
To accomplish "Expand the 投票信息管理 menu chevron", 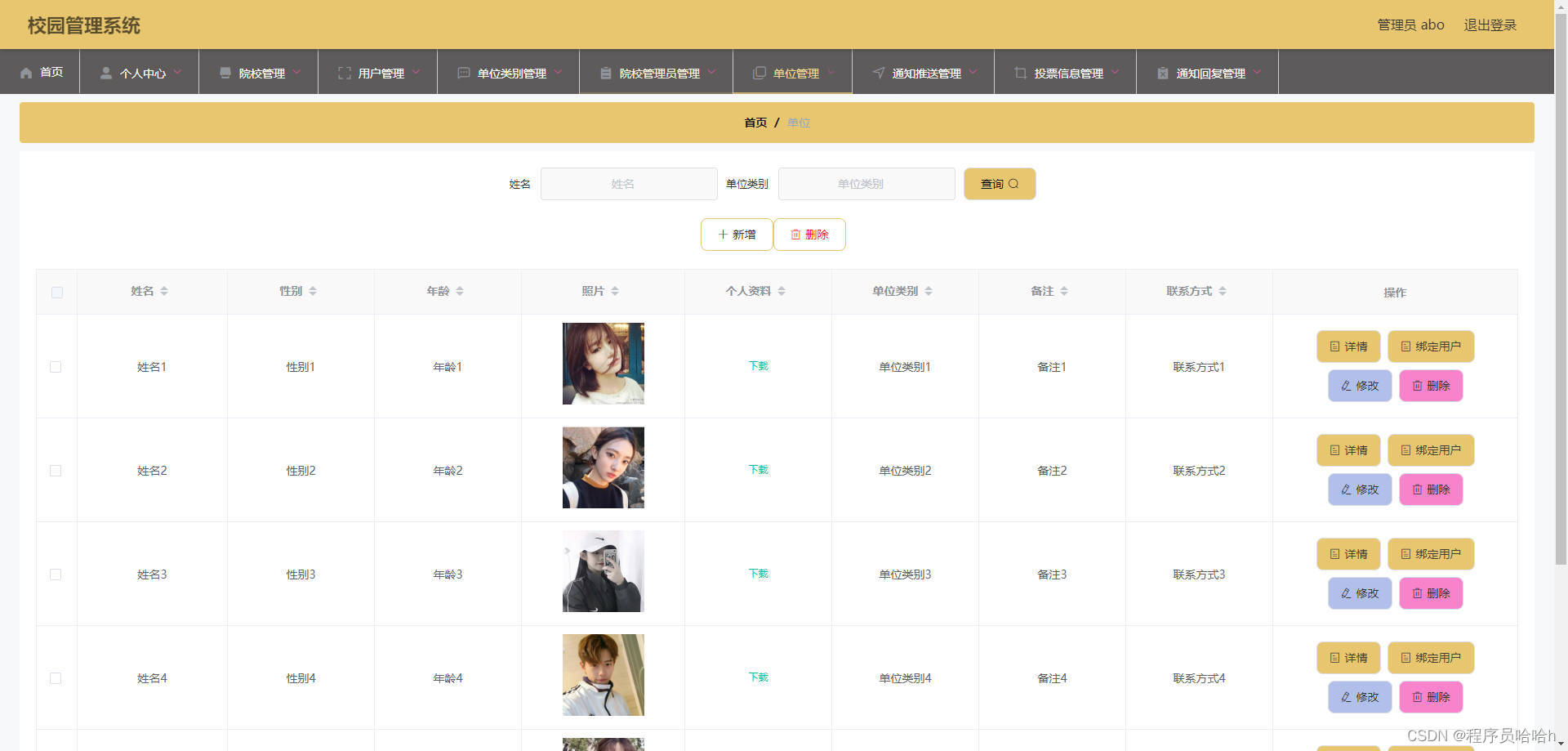I will (x=1115, y=72).
